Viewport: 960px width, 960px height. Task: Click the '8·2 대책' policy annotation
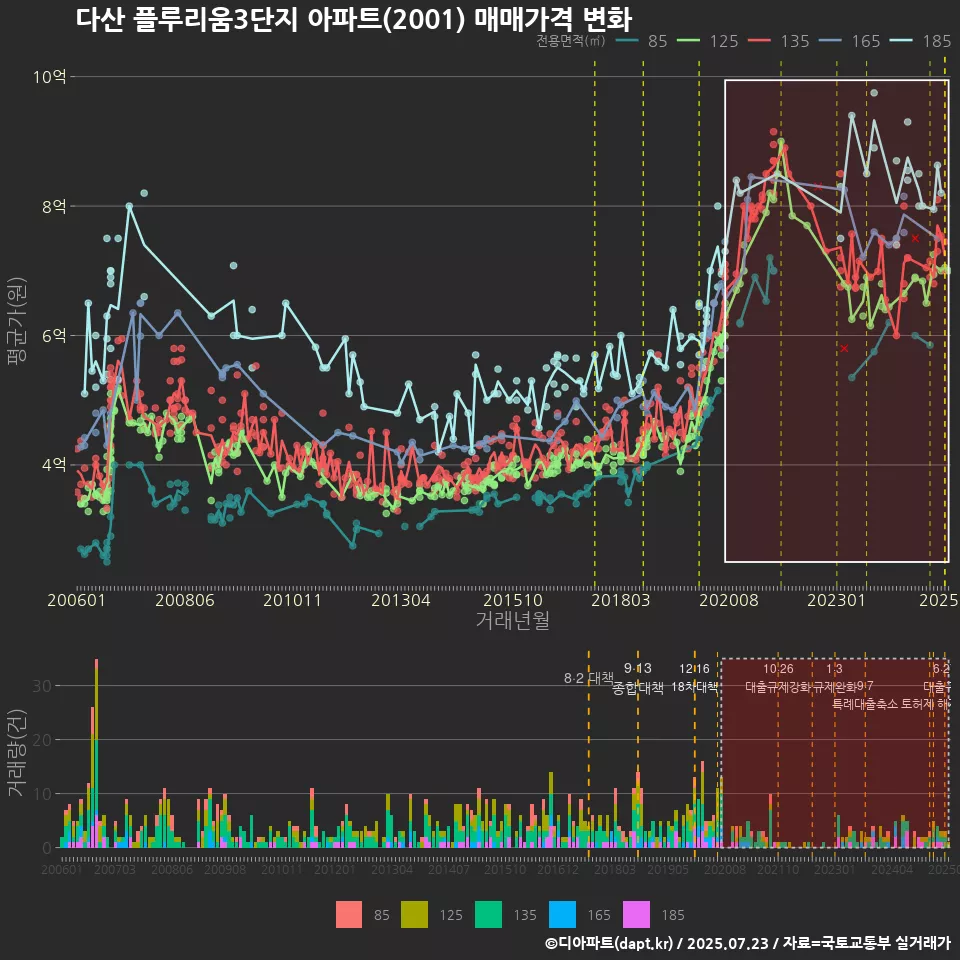588,678
